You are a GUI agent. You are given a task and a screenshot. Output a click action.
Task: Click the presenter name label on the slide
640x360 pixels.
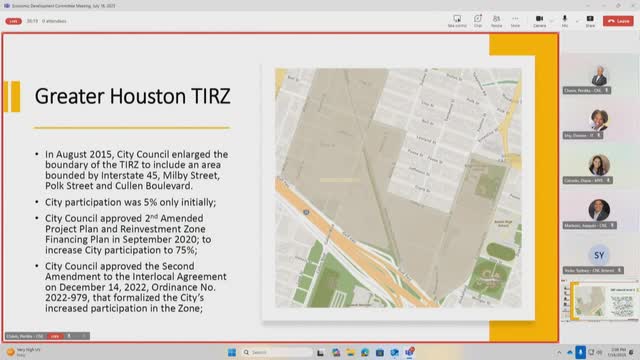click(24, 336)
